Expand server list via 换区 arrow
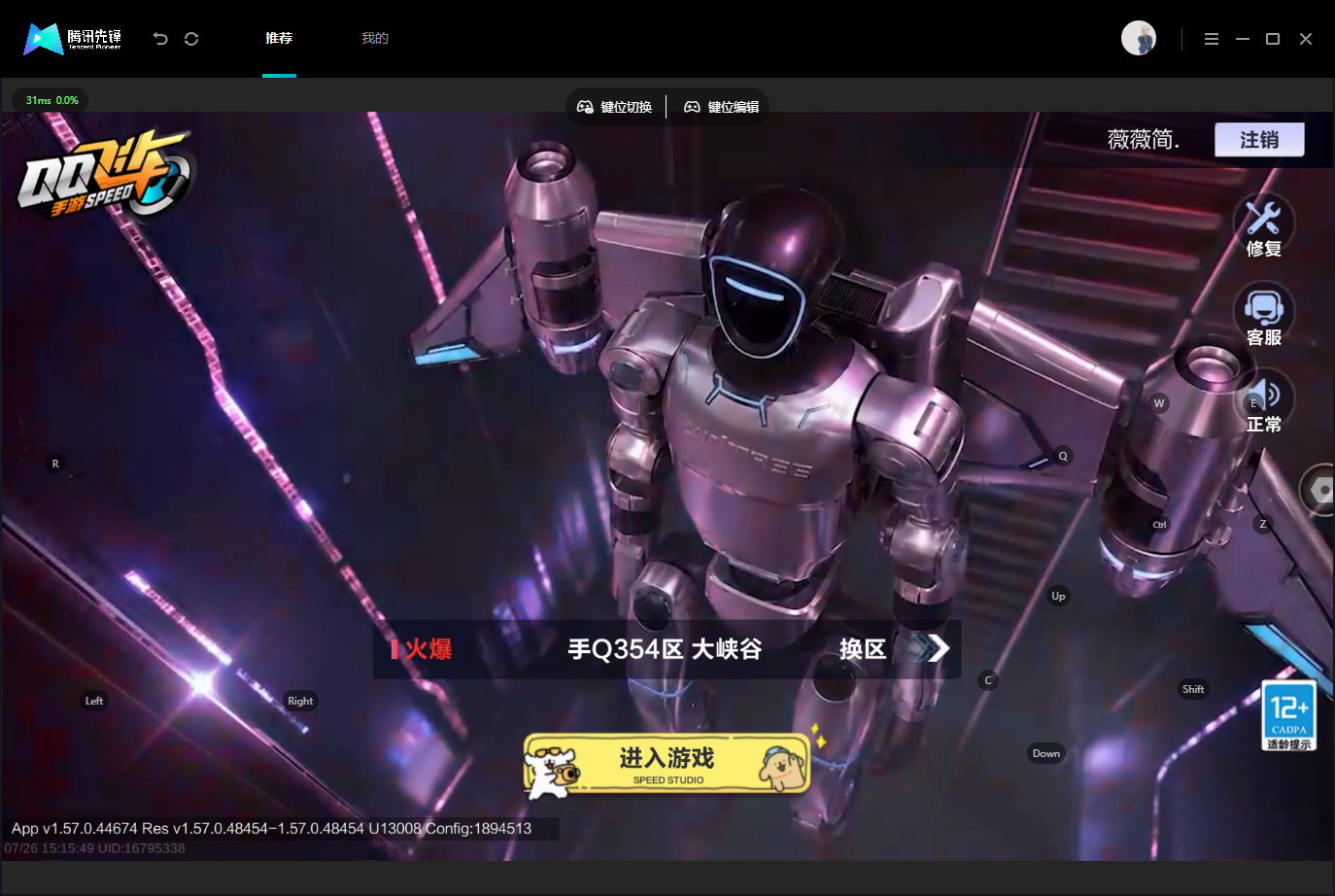The image size is (1335, 896). point(894,649)
